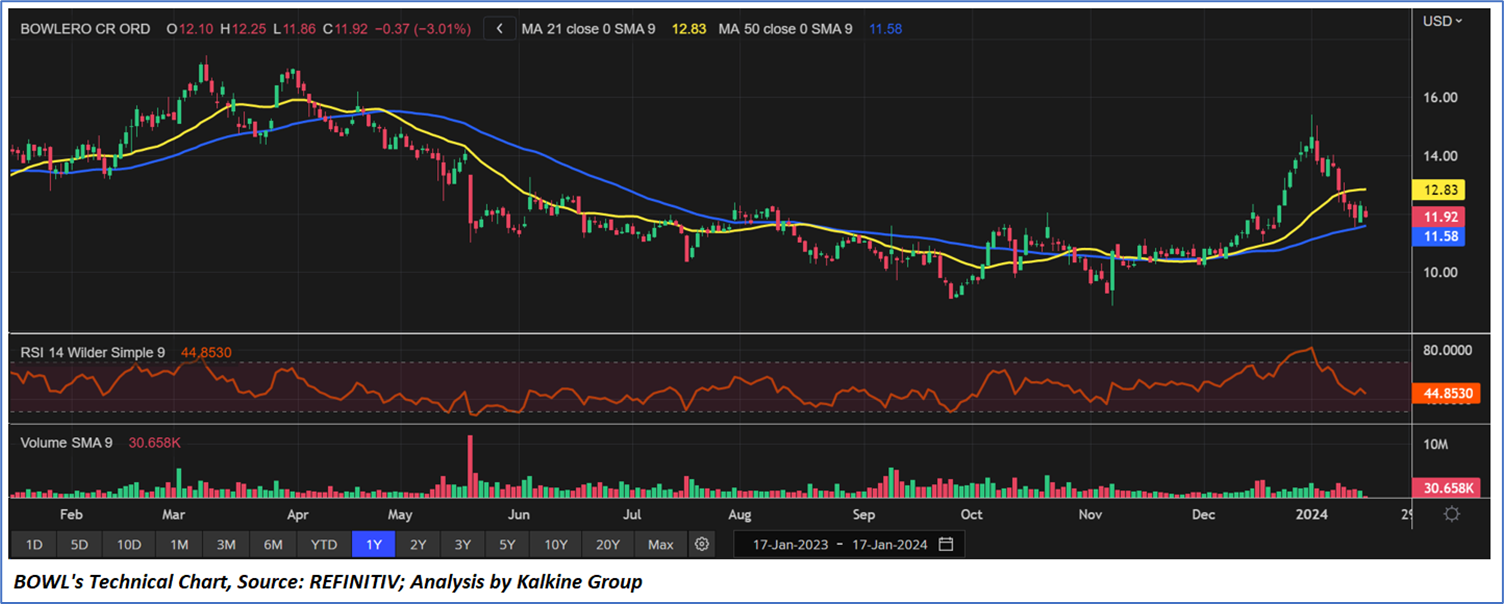Click the 16.00 price axis label
This screenshot has width=1504, height=604.
point(1440,98)
